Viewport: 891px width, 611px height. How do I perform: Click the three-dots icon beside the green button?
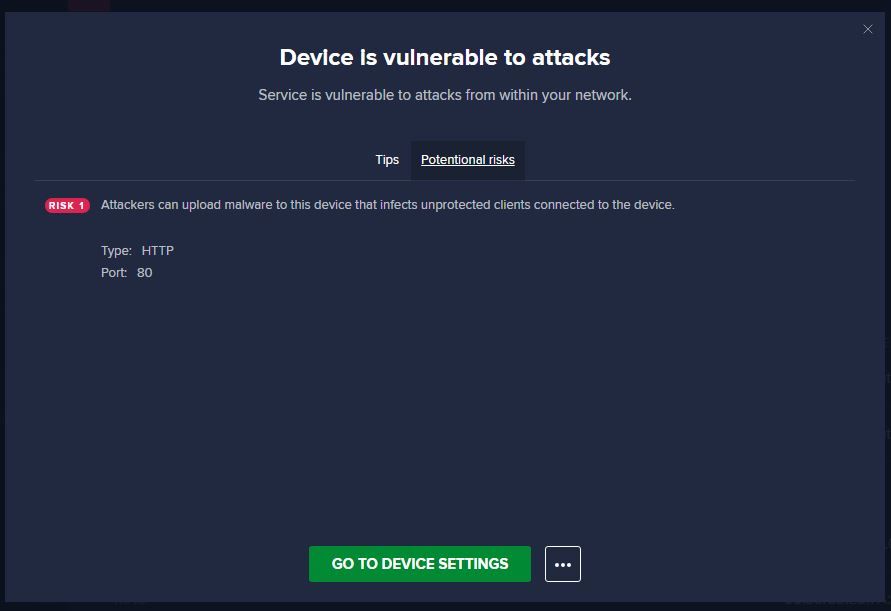pyautogui.click(x=562, y=564)
